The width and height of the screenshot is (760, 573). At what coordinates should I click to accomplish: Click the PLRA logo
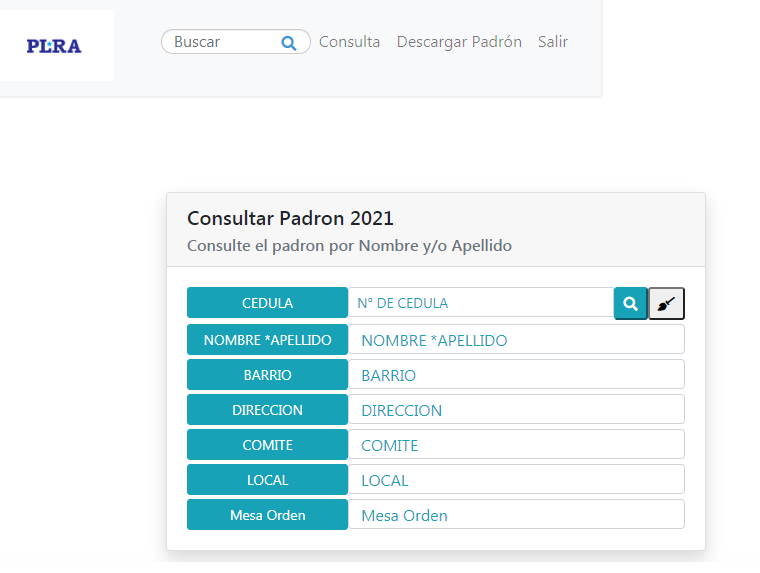pos(54,45)
